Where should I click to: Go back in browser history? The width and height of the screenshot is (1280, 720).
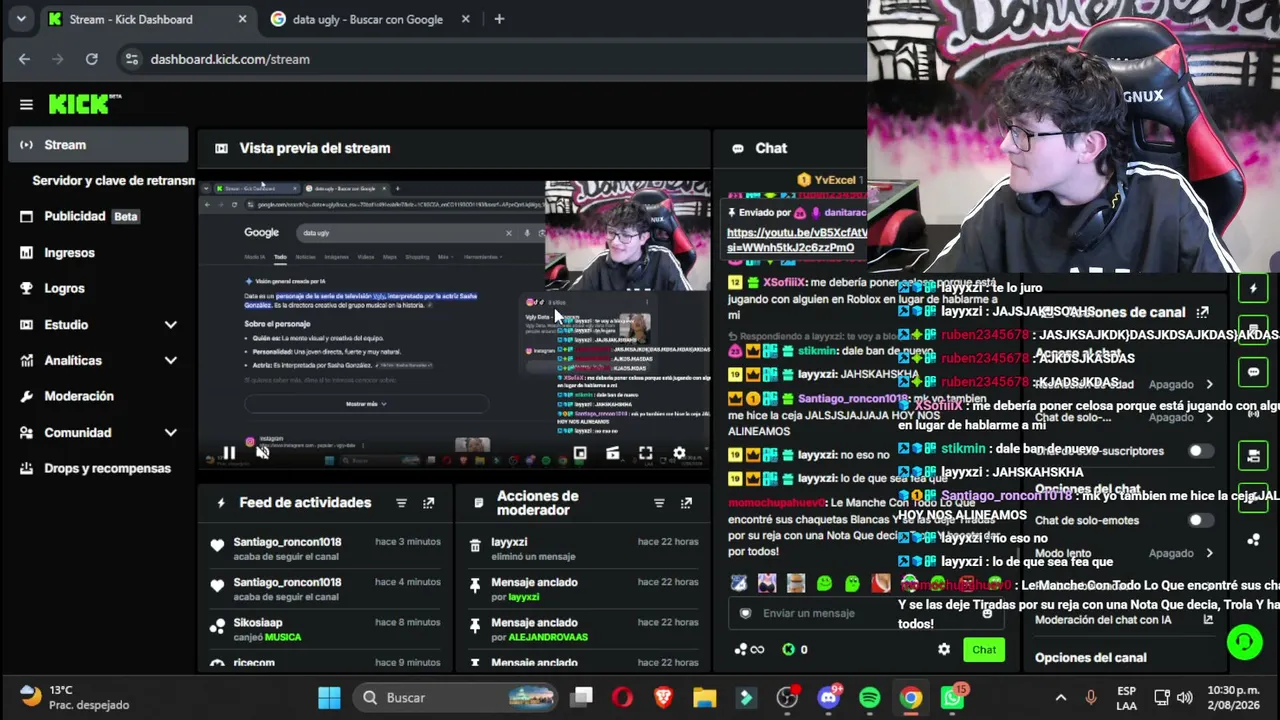[24, 59]
